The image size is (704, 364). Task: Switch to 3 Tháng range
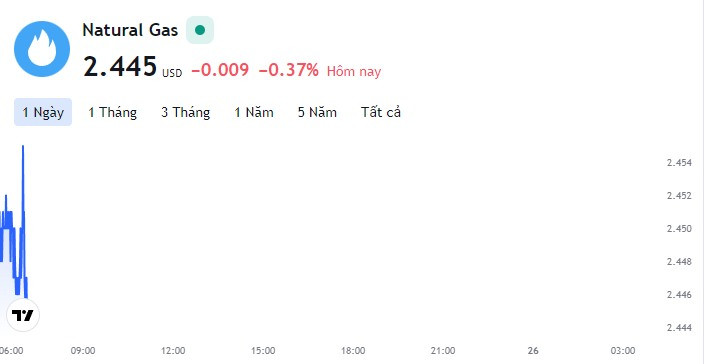coord(185,112)
